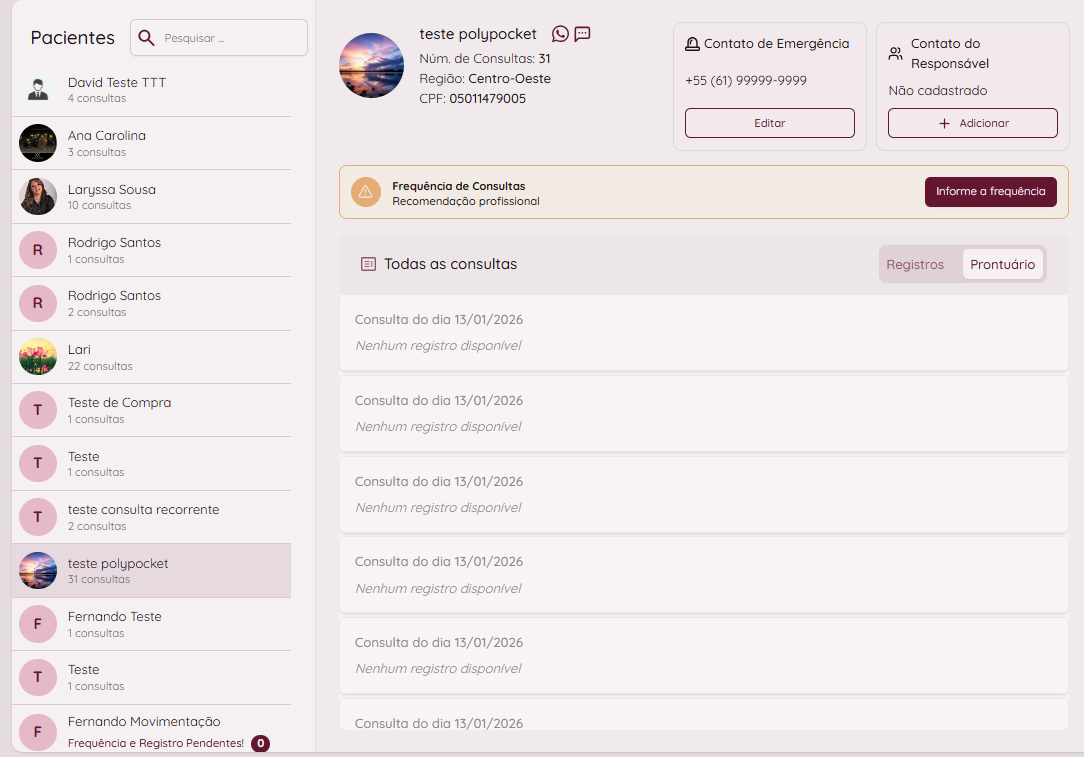Select the Prontuário tab

(x=1002, y=265)
